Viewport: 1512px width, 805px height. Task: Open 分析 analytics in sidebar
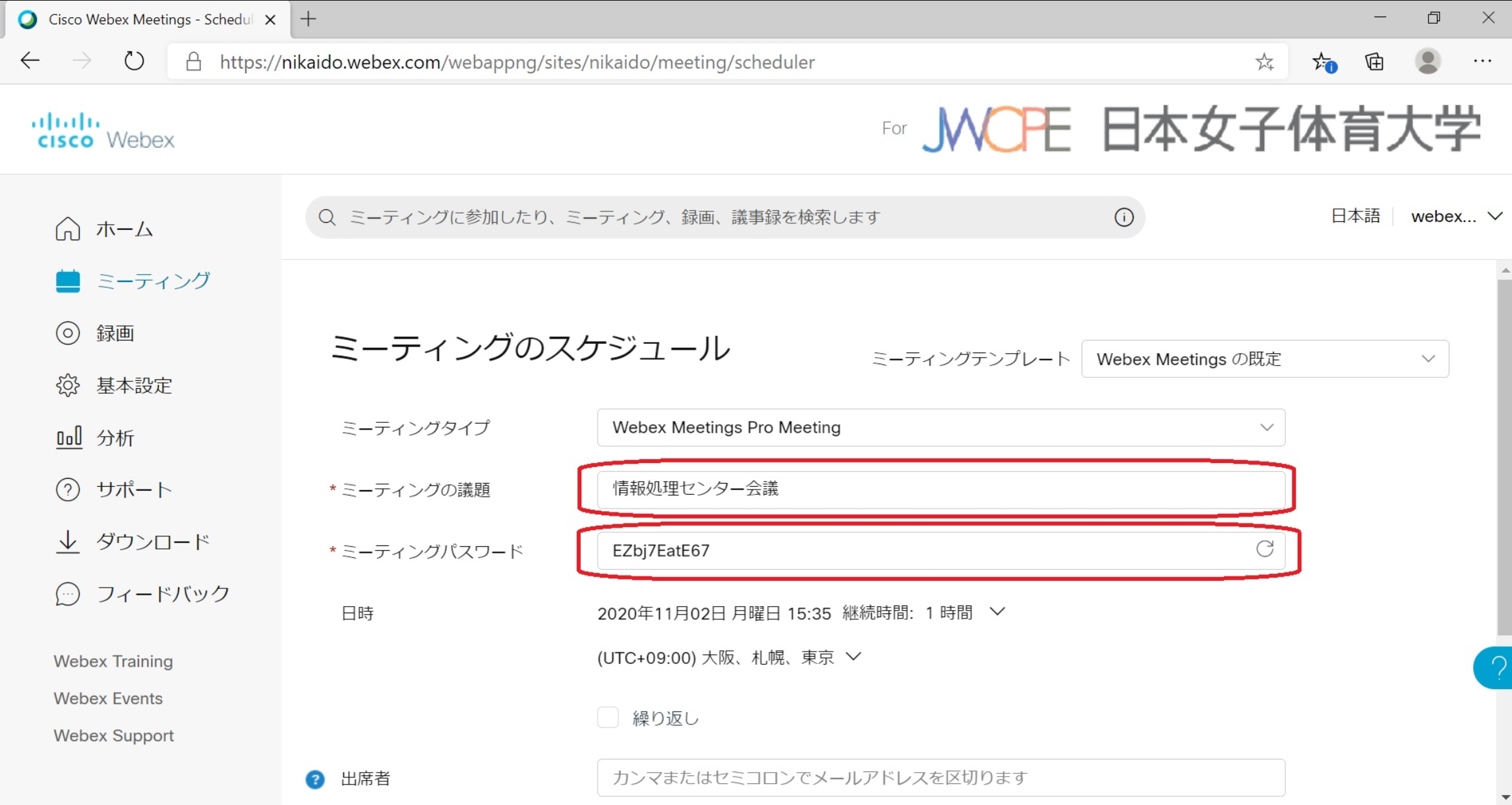(95, 437)
